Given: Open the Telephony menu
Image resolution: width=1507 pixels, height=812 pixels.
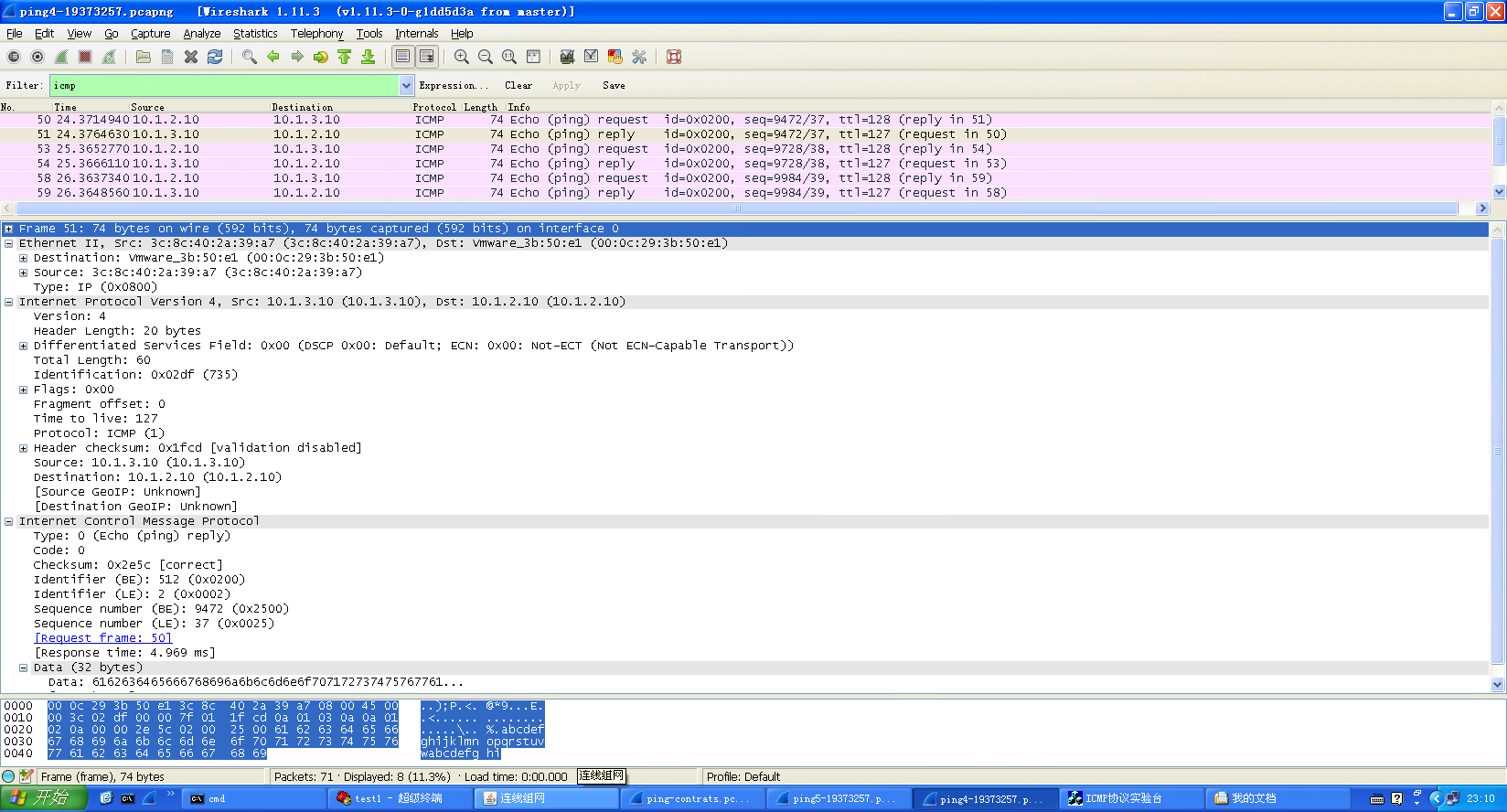Looking at the screenshot, I should (316, 33).
